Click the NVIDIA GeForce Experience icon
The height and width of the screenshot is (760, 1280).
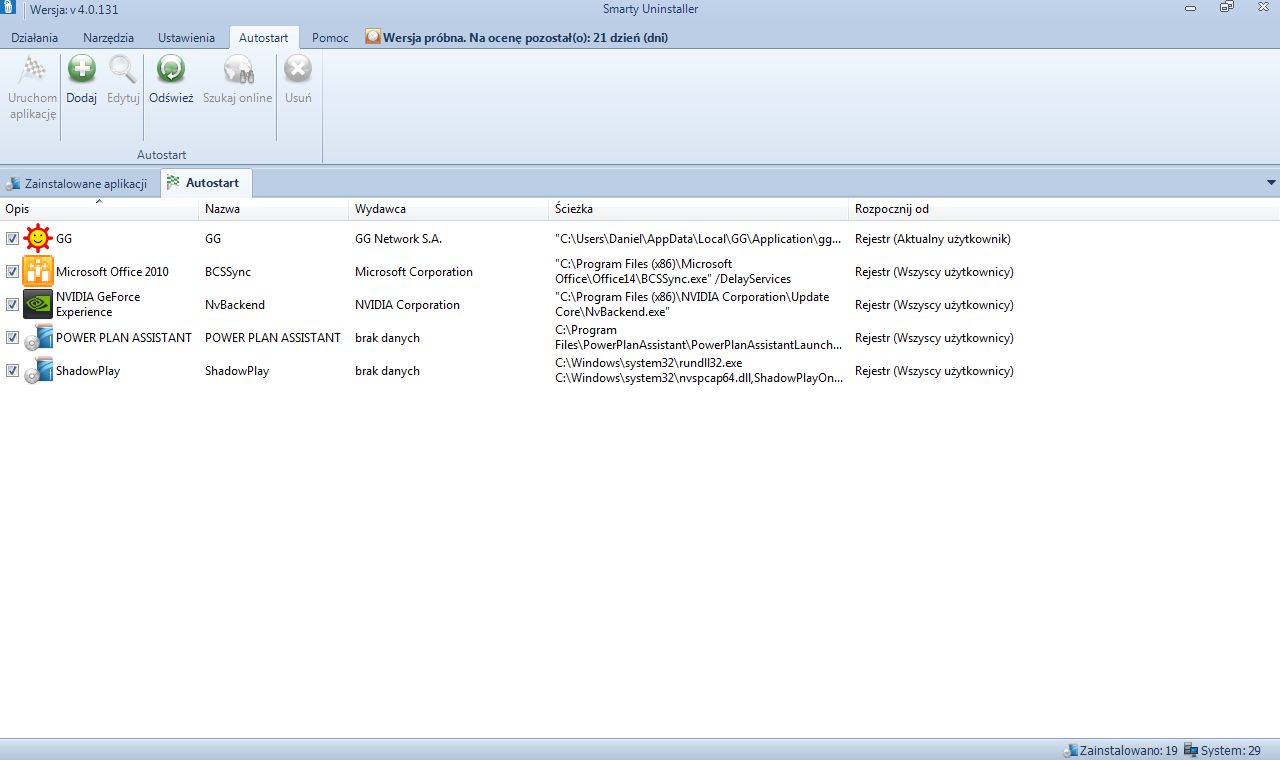38,305
